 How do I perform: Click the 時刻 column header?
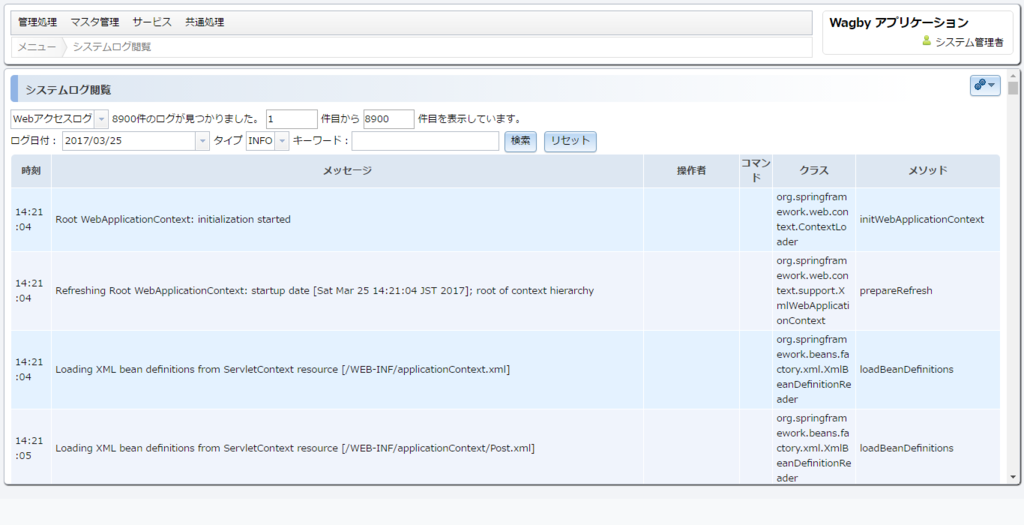click(31, 171)
